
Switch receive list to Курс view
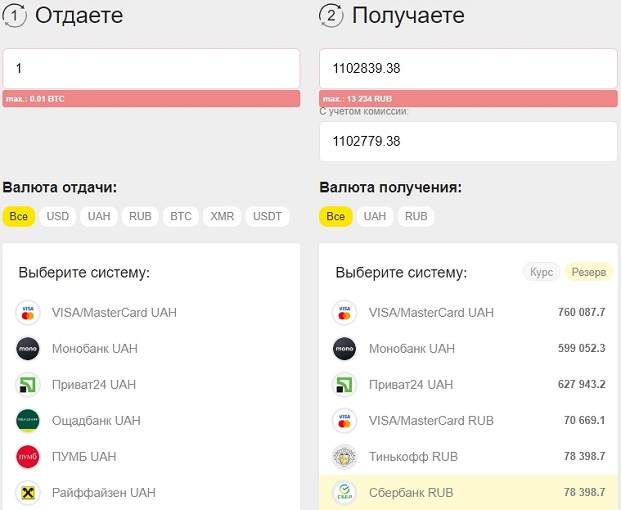tap(541, 272)
